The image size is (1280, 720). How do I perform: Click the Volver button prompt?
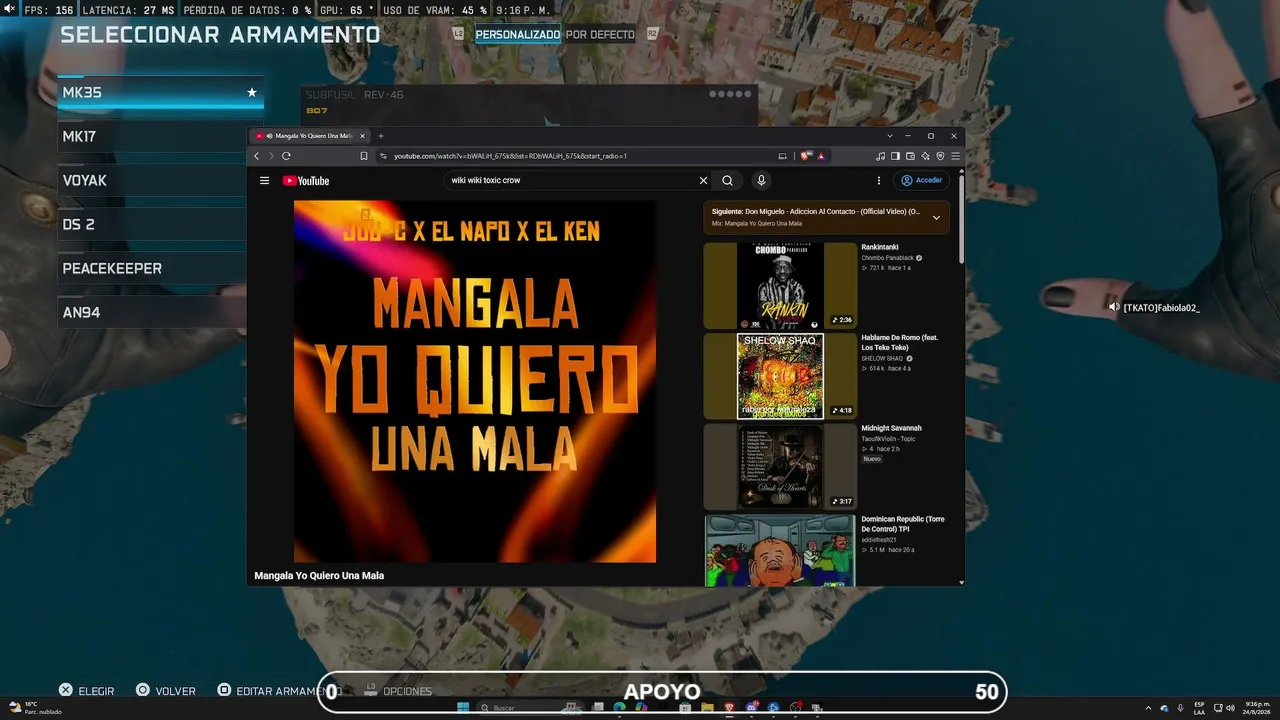(x=166, y=691)
